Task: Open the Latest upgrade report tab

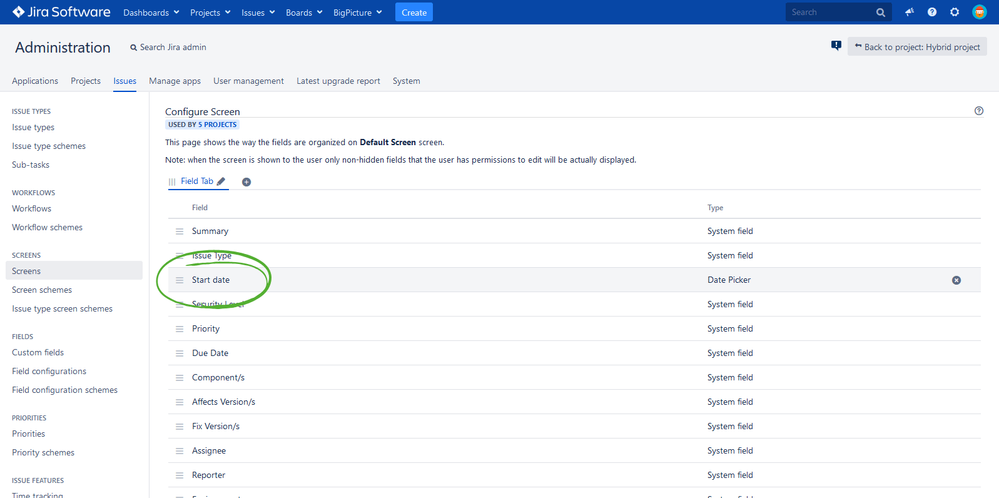Action: click(x=338, y=81)
